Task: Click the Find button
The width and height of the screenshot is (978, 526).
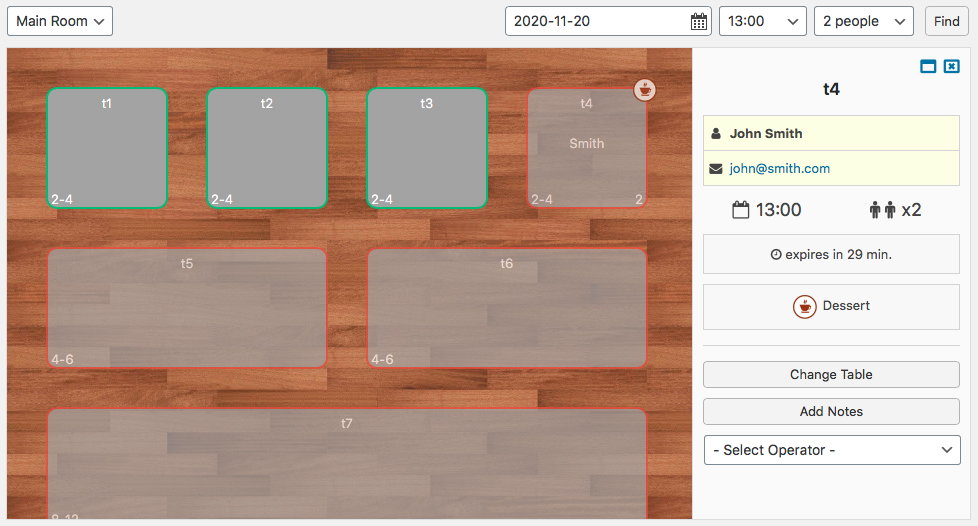Action: pos(946,21)
